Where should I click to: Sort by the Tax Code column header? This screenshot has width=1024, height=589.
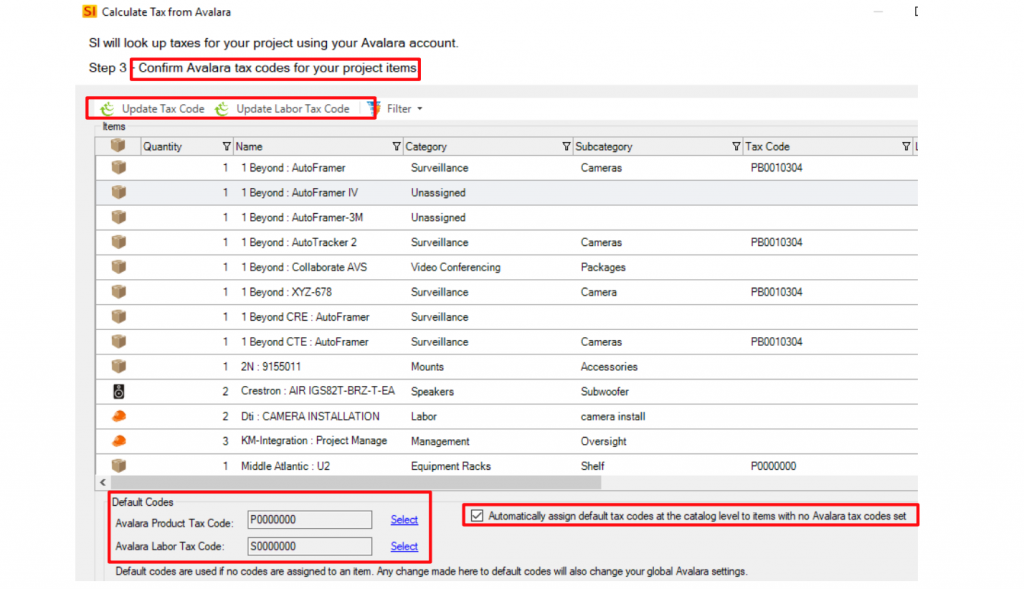pos(767,146)
